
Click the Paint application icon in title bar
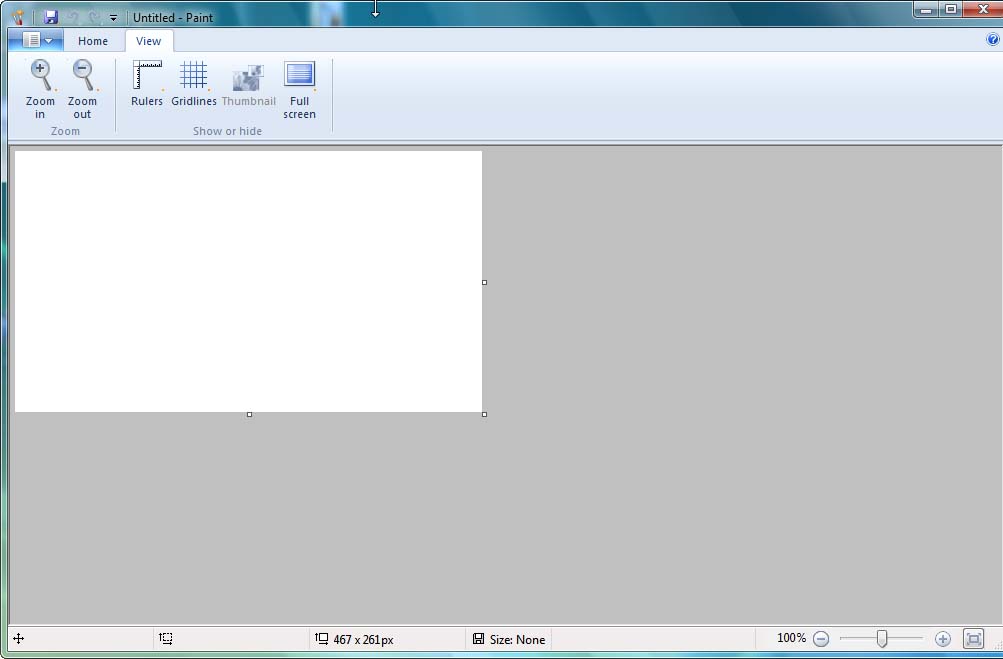(18, 17)
